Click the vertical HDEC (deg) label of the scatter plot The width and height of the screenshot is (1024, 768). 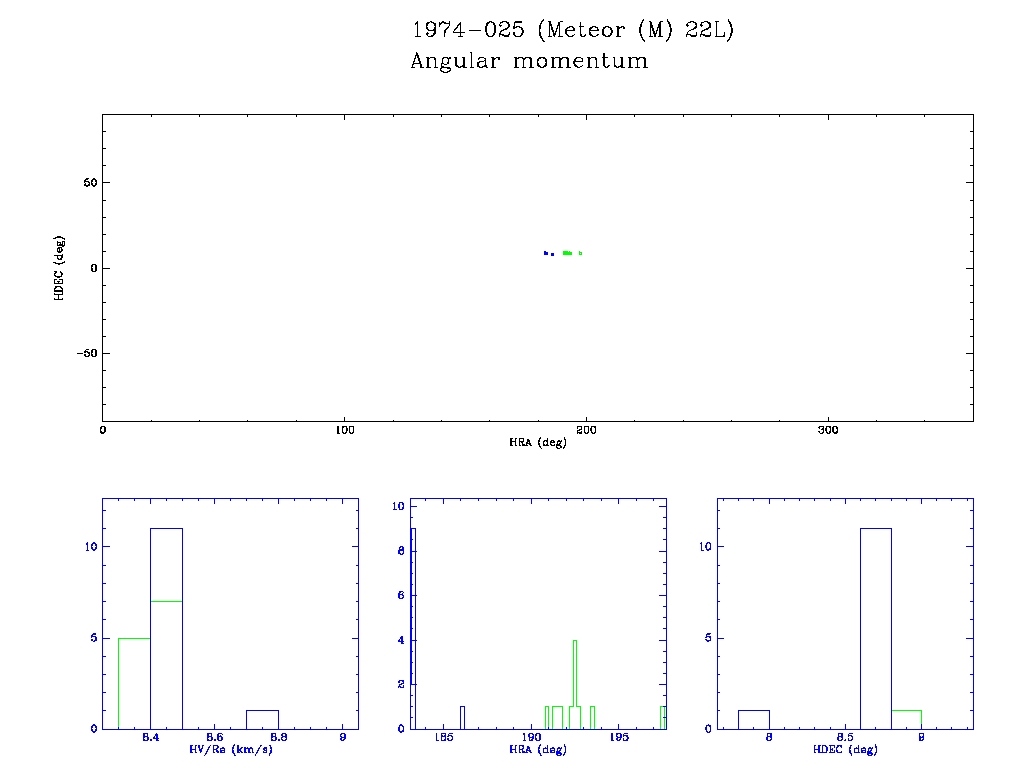[60, 268]
